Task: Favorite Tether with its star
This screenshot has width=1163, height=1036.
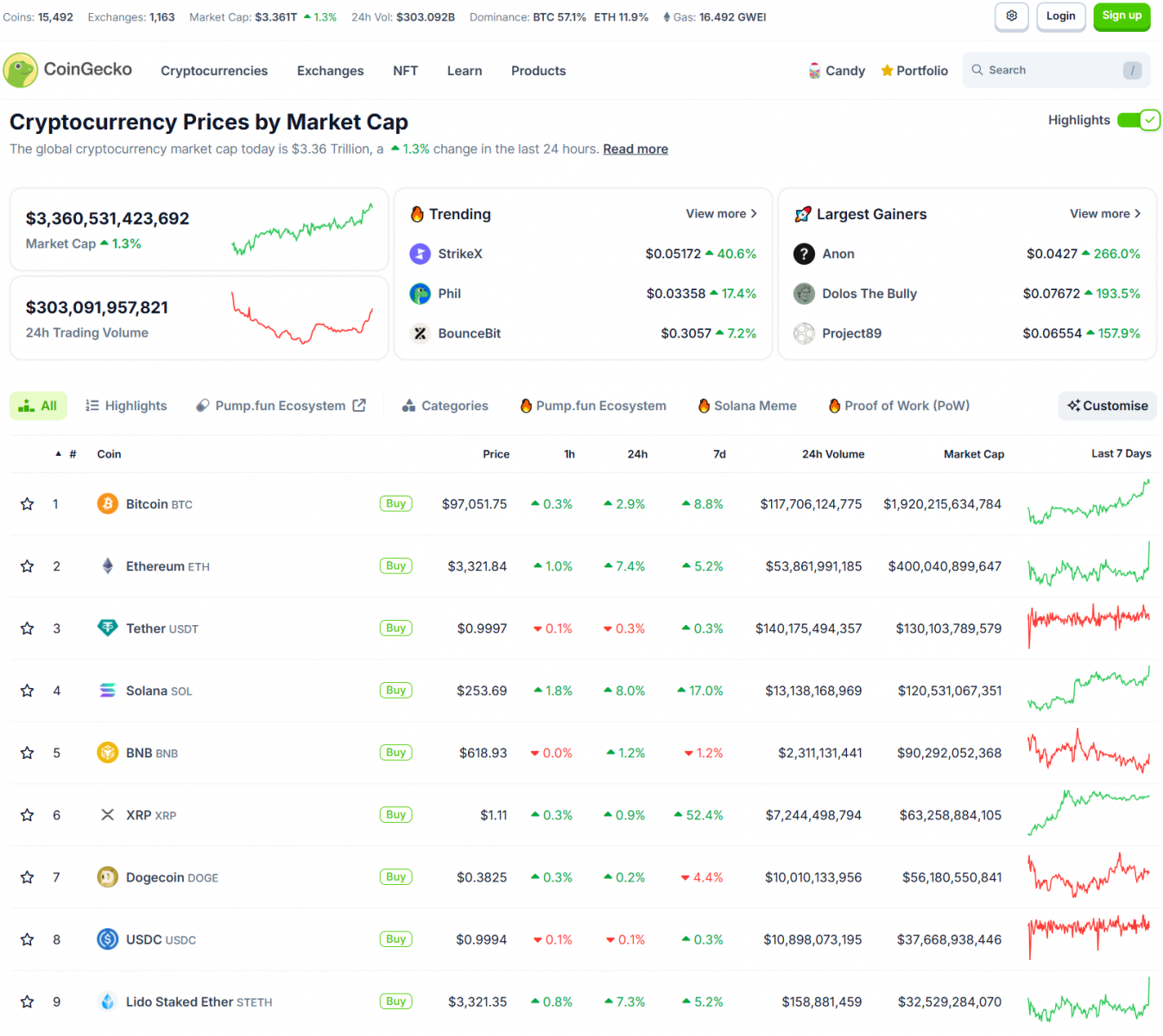Action: tap(28, 629)
